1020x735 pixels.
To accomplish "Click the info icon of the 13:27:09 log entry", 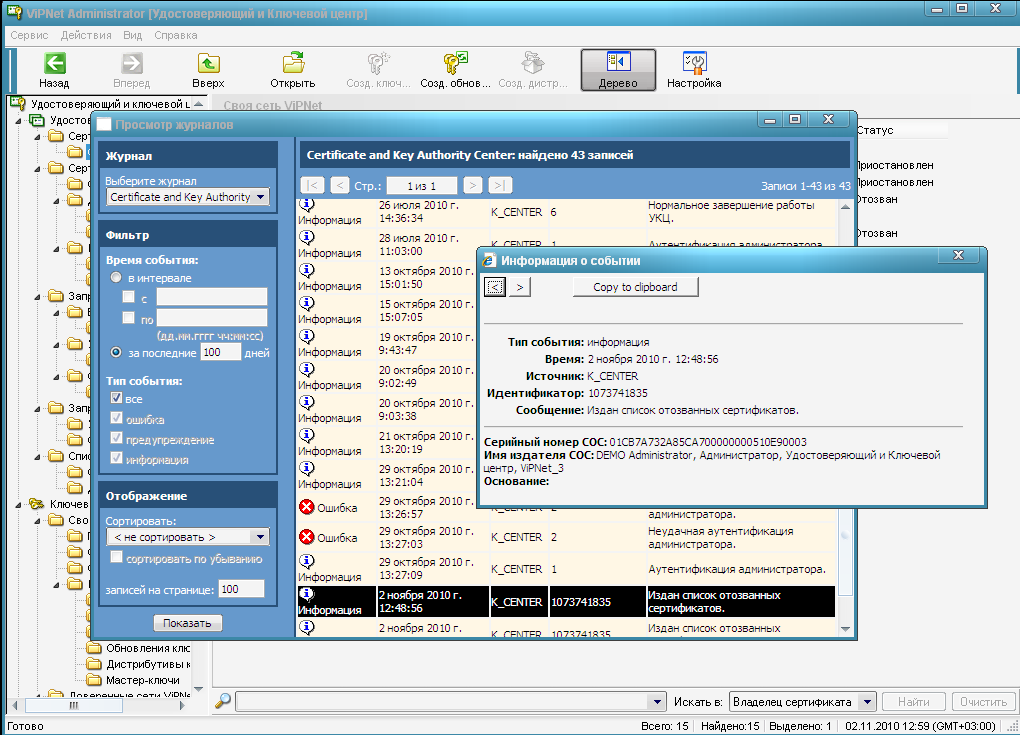I will coord(306,562).
